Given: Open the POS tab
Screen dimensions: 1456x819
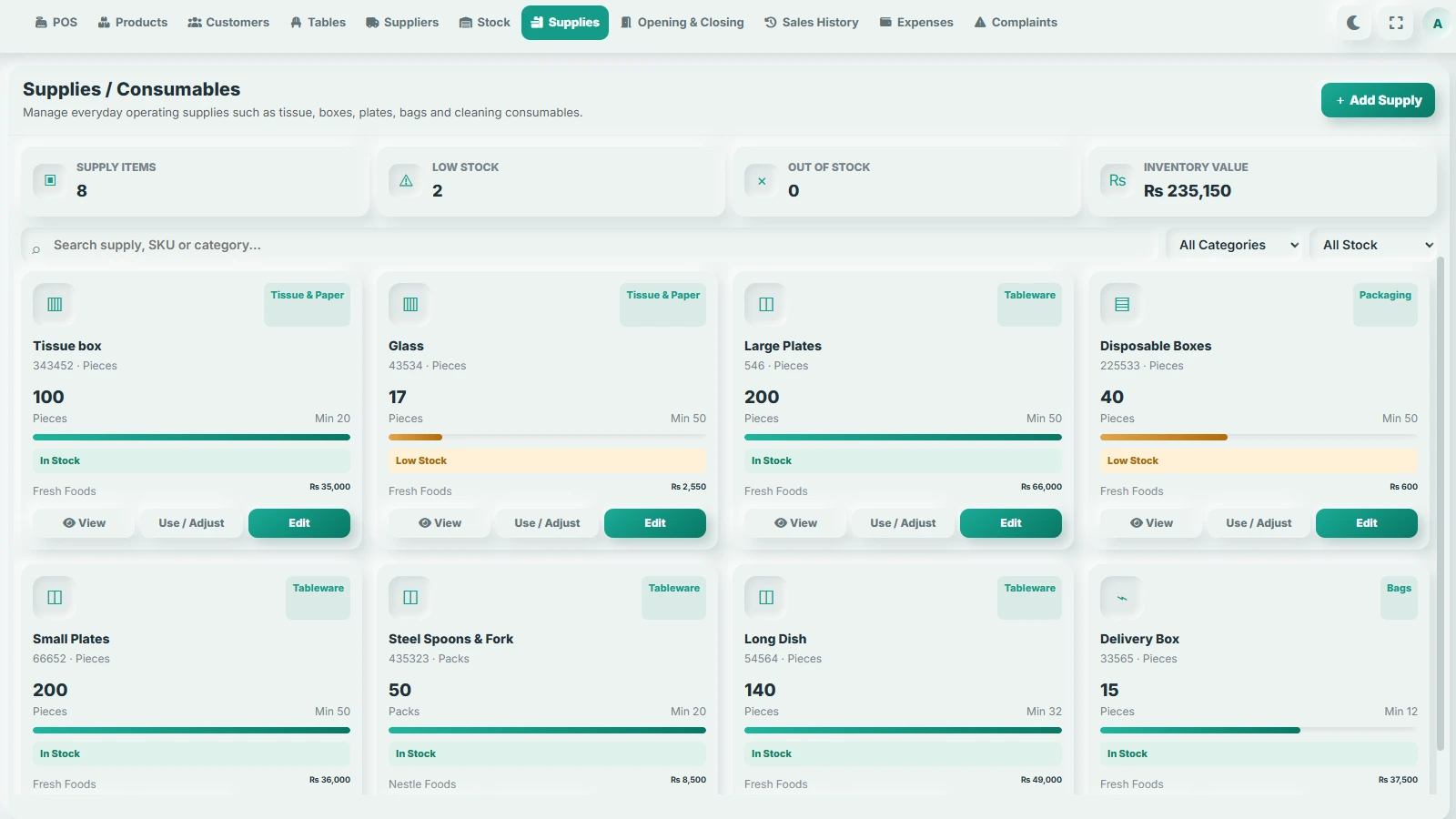Looking at the screenshot, I should point(56,22).
